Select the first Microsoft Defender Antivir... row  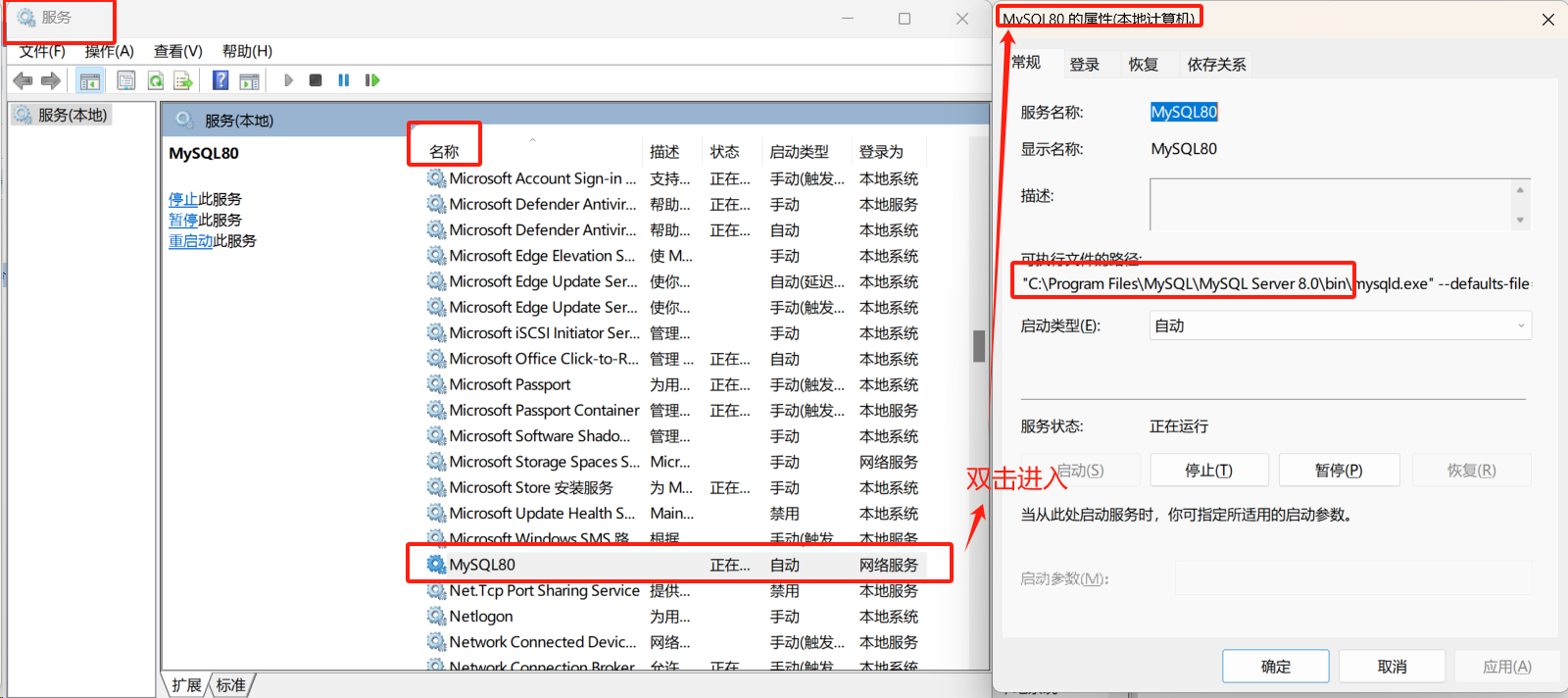point(674,204)
